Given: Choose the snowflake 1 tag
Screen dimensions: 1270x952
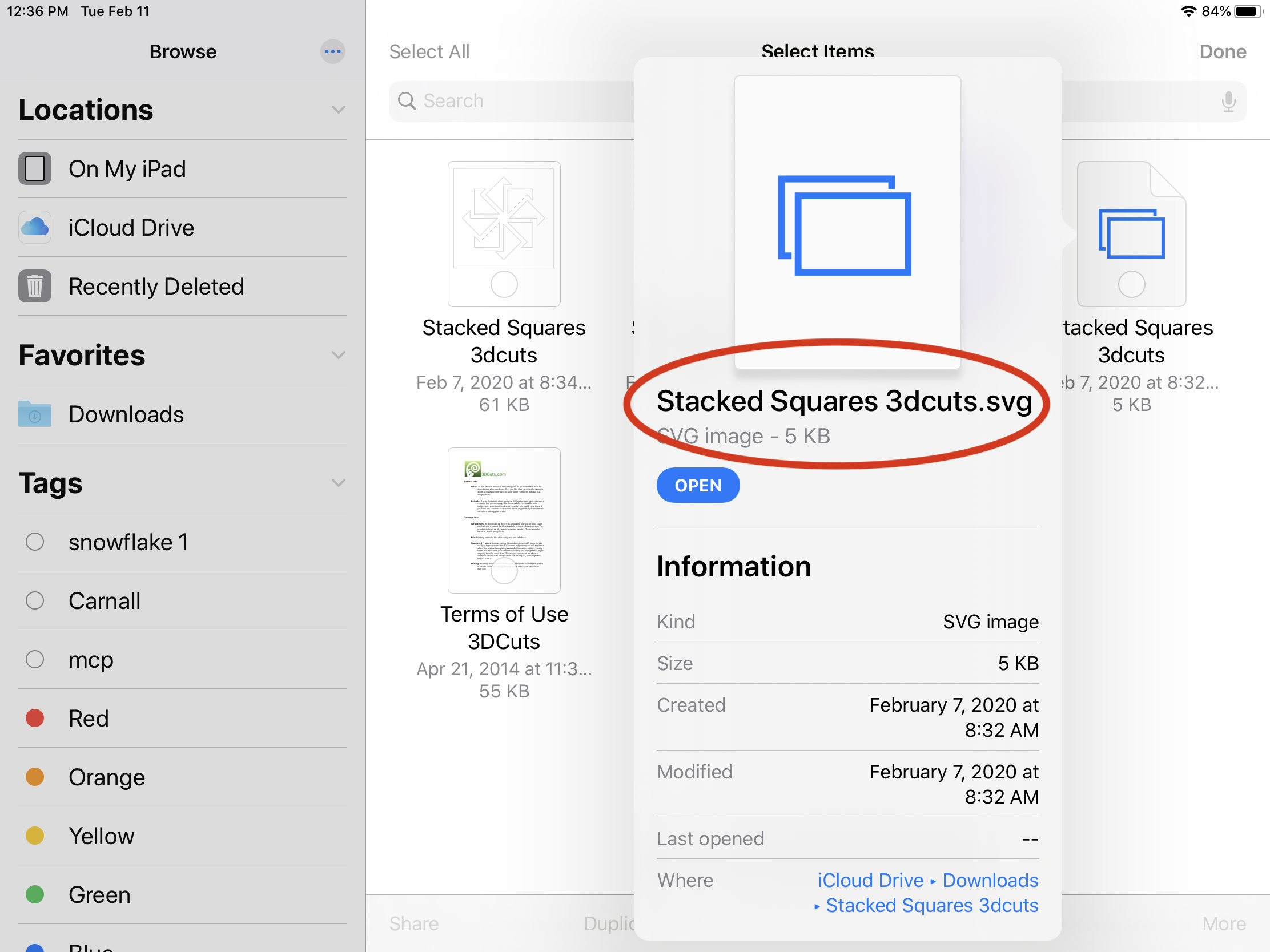Looking at the screenshot, I should pyautogui.click(x=127, y=542).
